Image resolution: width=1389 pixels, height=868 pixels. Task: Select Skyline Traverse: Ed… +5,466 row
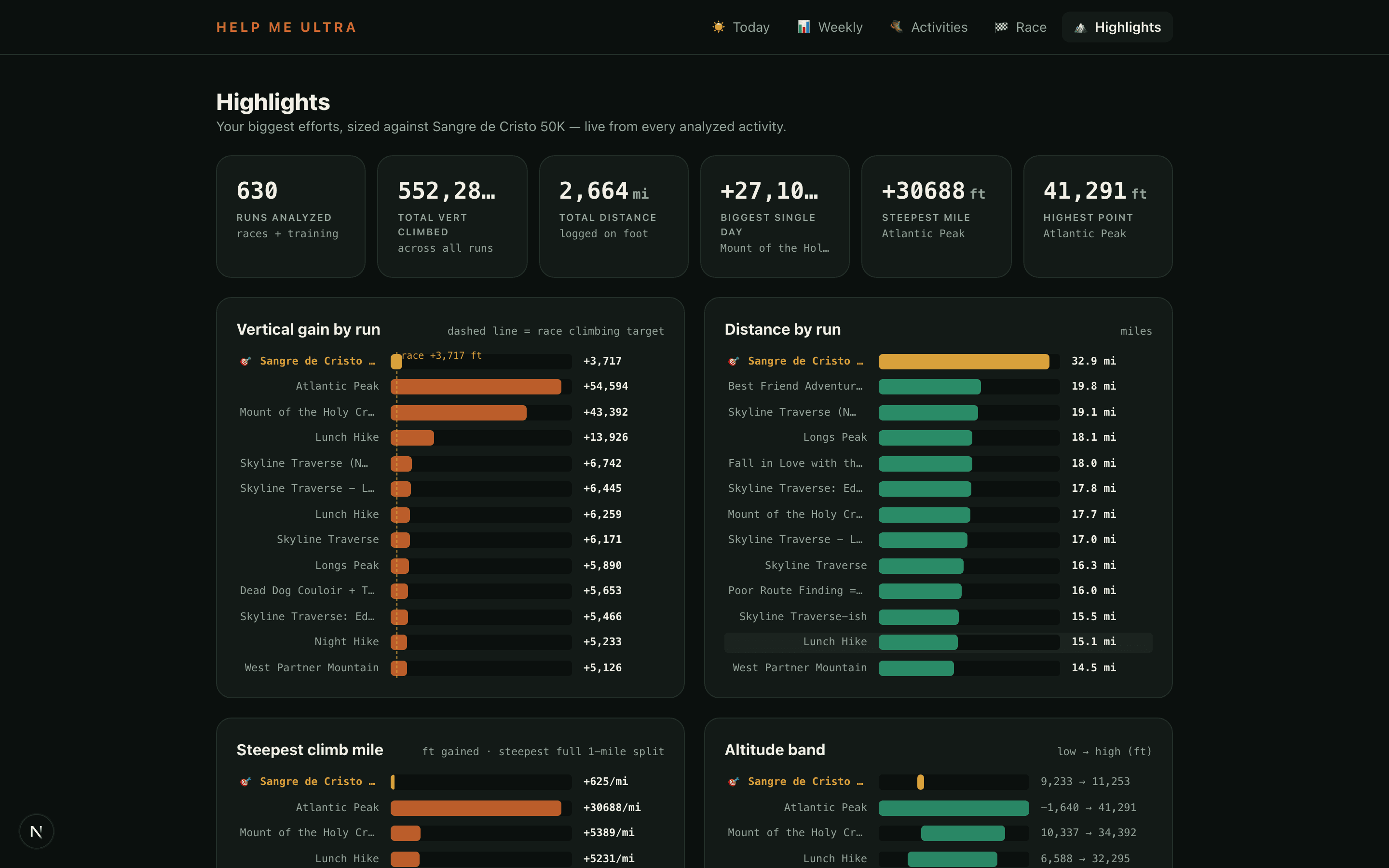tap(450, 617)
